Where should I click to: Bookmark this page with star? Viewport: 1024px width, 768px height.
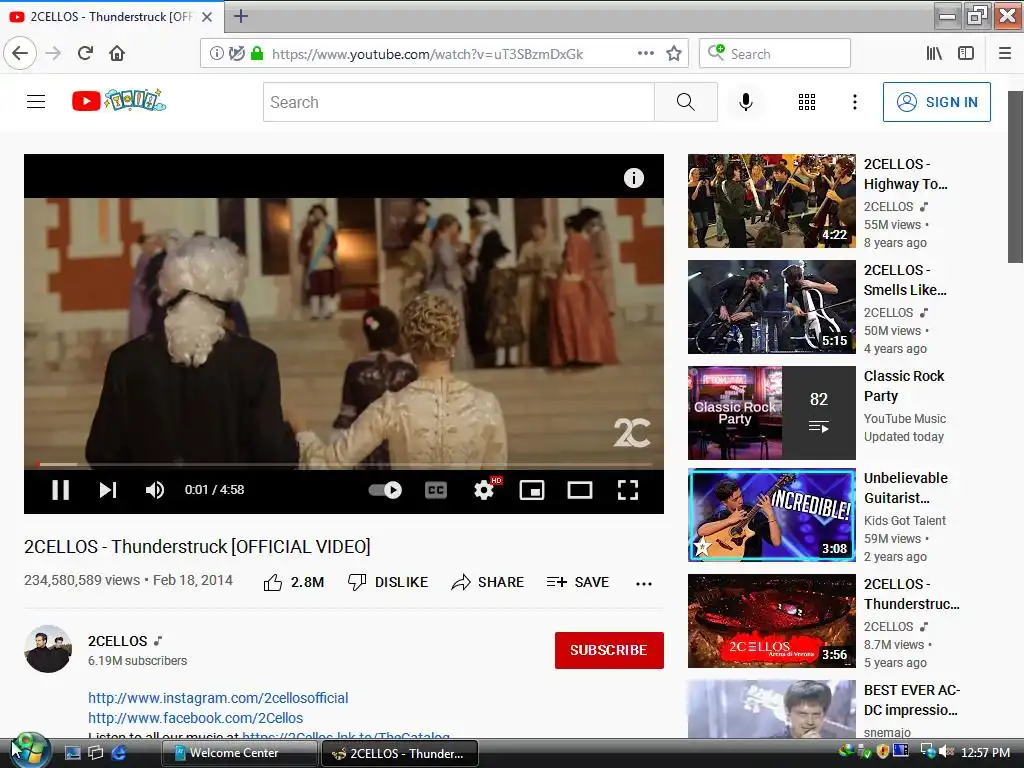pyautogui.click(x=674, y=54)
